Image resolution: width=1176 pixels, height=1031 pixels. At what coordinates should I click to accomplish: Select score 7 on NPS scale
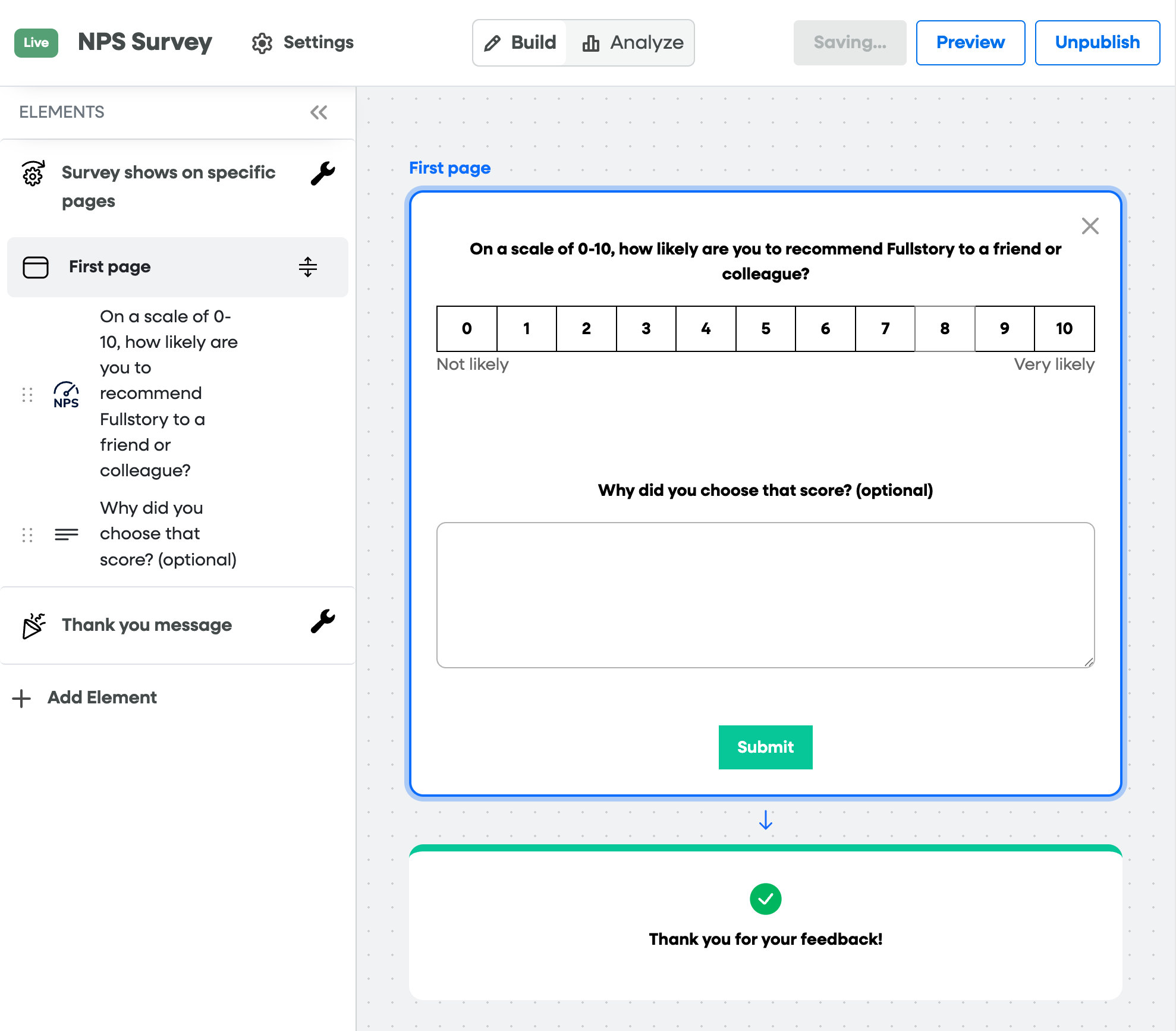885,329
